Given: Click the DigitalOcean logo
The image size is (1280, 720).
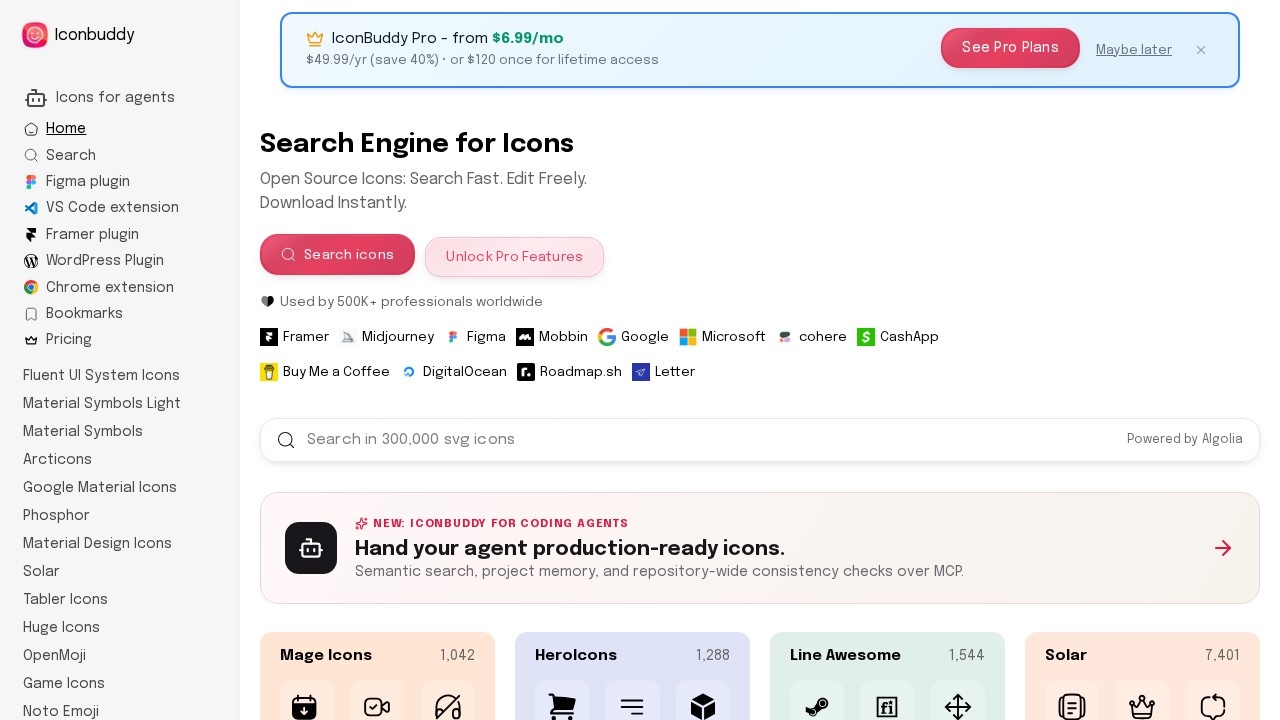Looking at the screenshot, I should [409, 372].
